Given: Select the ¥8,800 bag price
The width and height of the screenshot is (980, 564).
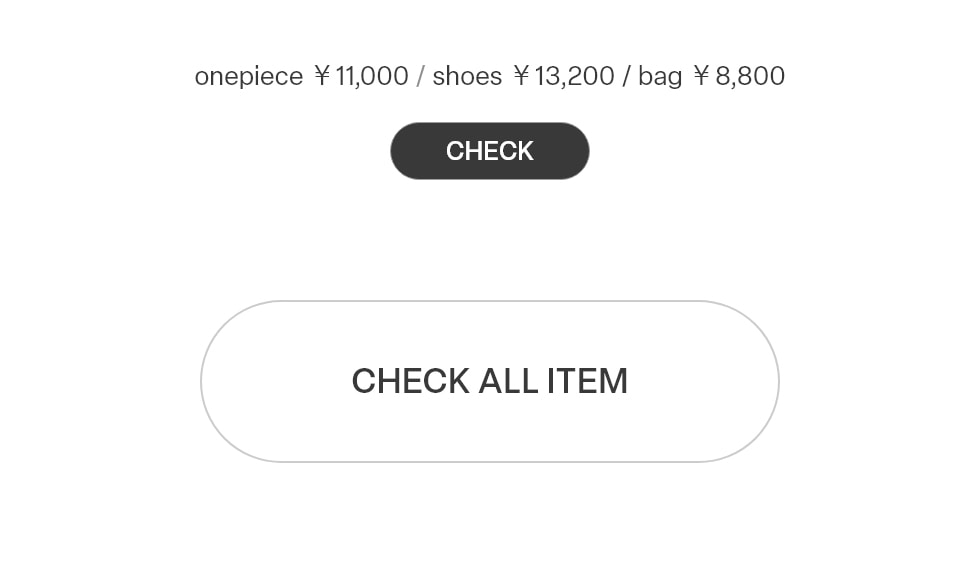Looking at the screenshot, I should click(x=738, y=76).
